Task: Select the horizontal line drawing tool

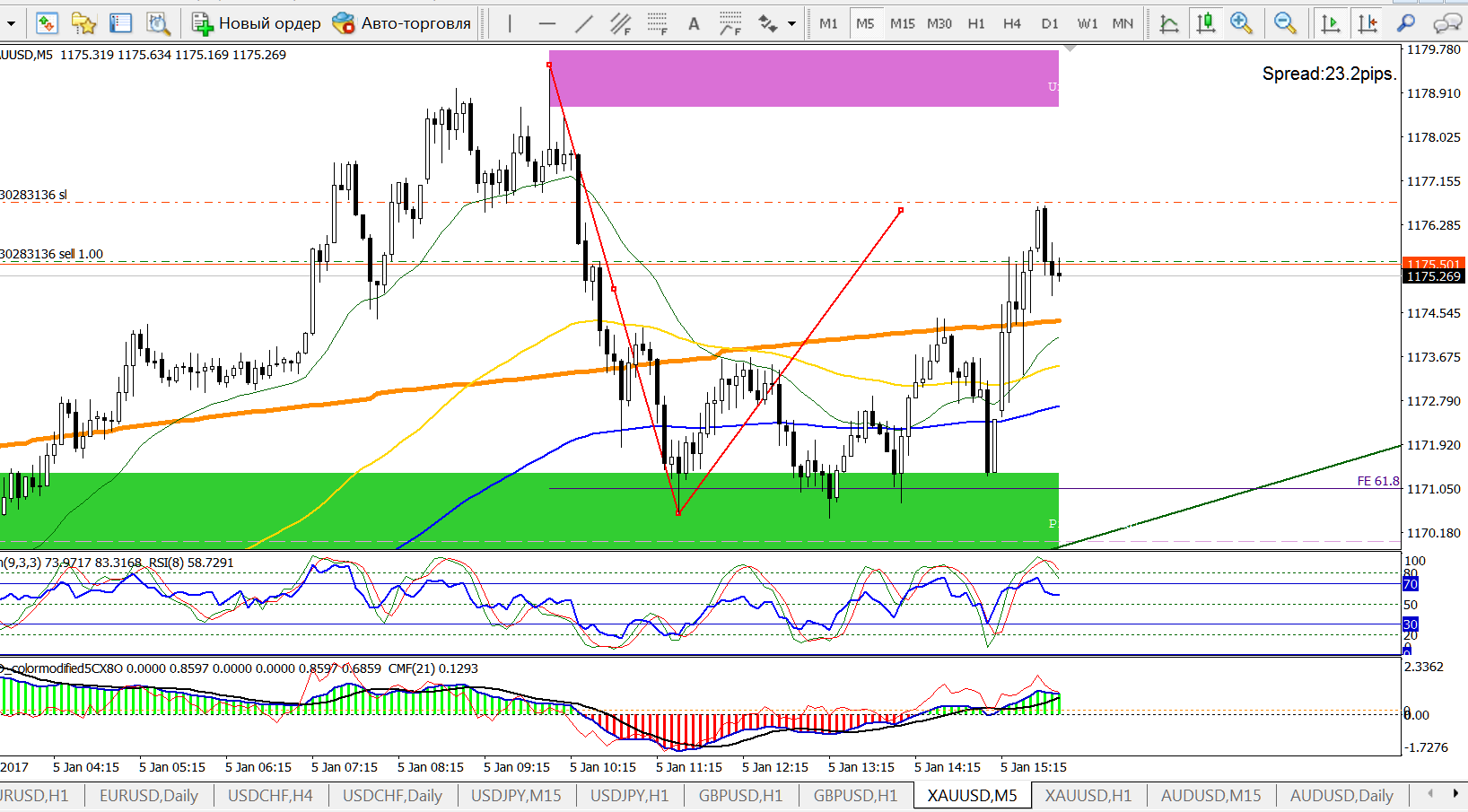Action: 547,24
